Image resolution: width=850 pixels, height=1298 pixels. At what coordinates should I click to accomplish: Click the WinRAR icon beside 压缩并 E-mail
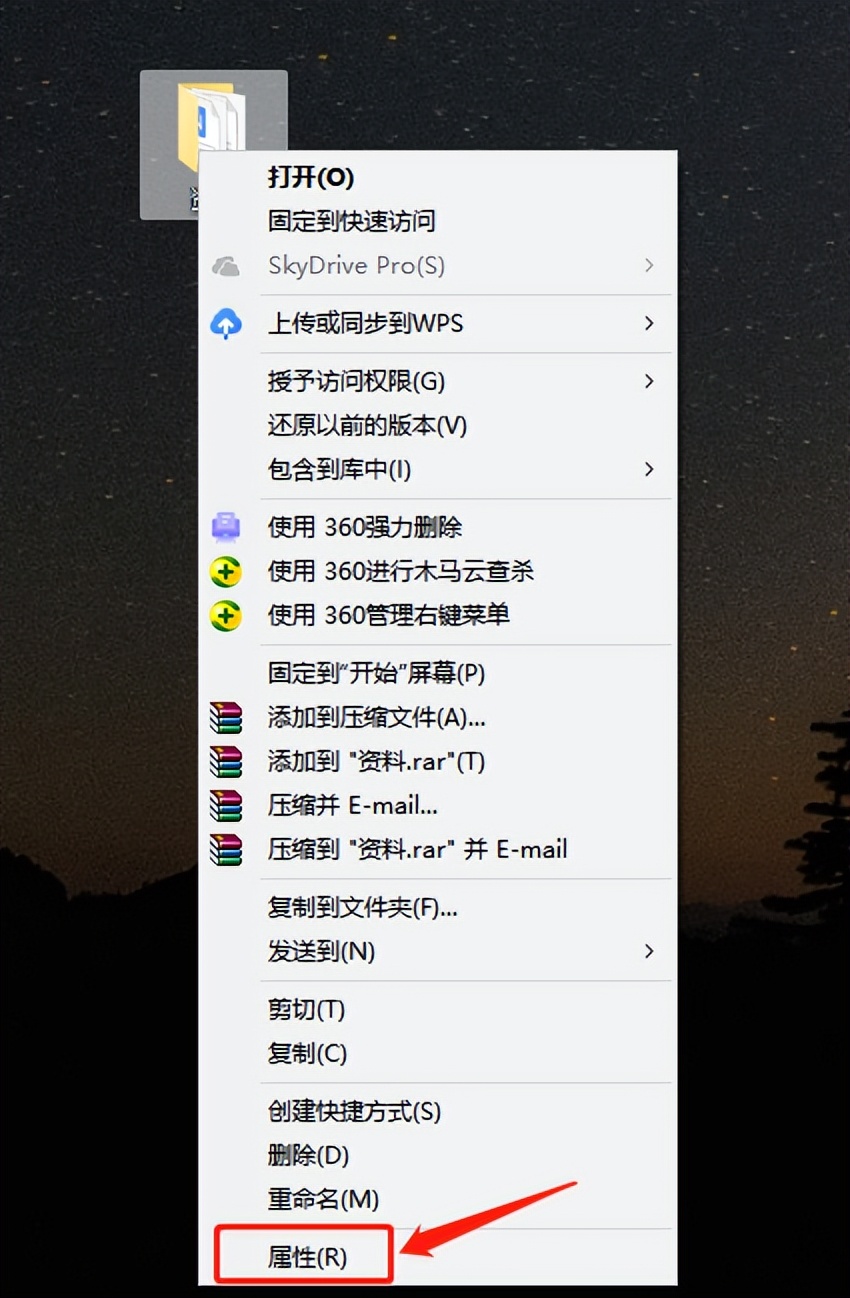[226, 805]
